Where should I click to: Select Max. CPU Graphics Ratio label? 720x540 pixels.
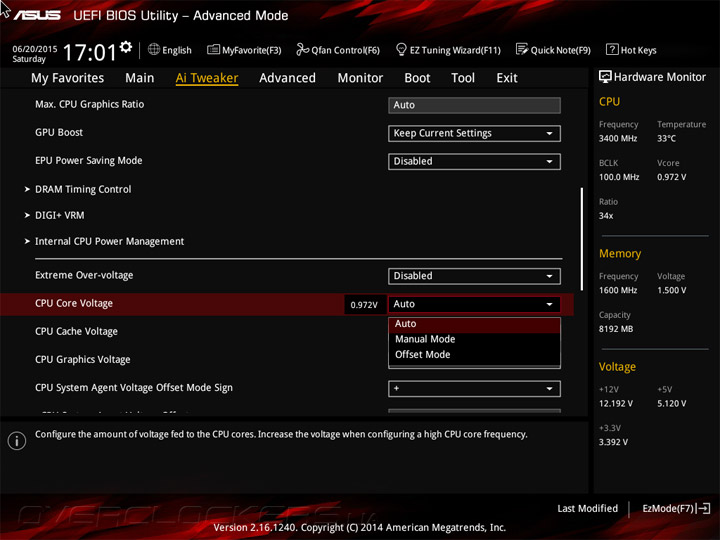click(x=90, y=105)
